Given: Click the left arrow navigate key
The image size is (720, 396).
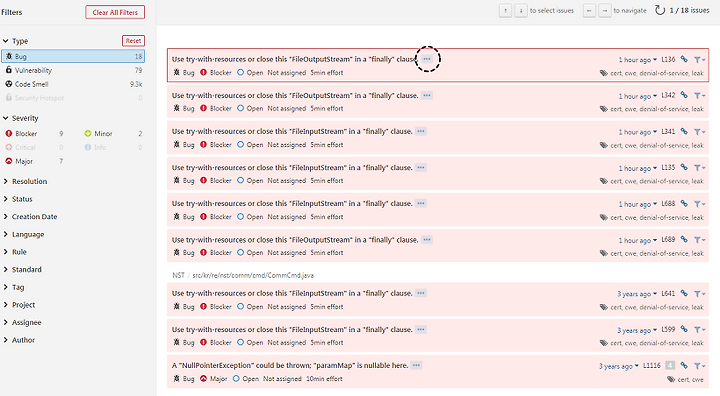Looking at the screenshot, I should (589, 11).
